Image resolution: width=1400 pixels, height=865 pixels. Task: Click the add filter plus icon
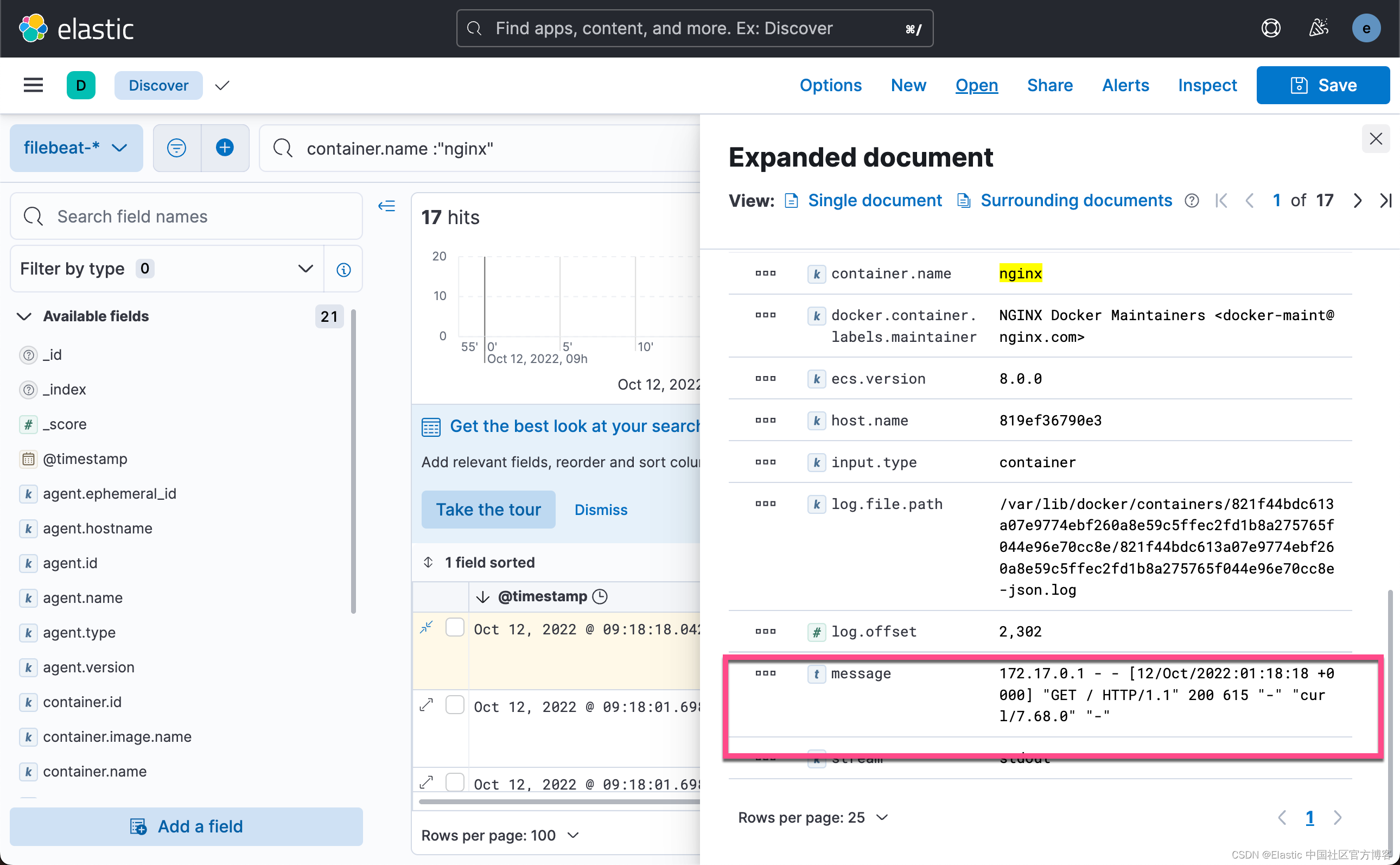(225, 148)
